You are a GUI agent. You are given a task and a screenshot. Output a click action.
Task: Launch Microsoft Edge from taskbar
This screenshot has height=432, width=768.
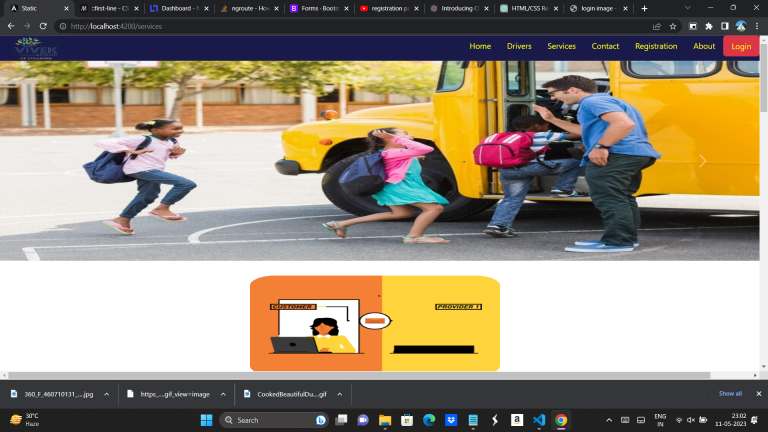(429, 420)
